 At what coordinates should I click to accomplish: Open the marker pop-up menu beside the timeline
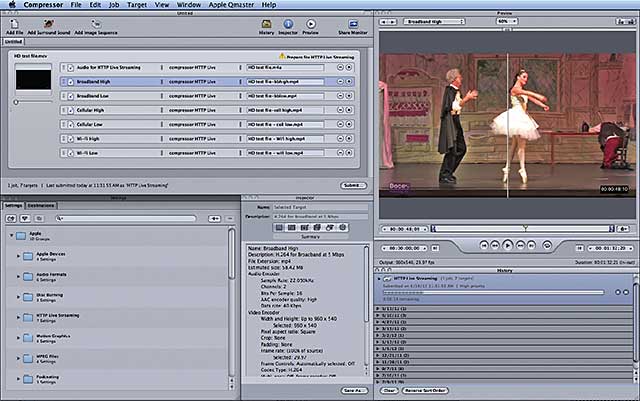[x=623, y=229]
